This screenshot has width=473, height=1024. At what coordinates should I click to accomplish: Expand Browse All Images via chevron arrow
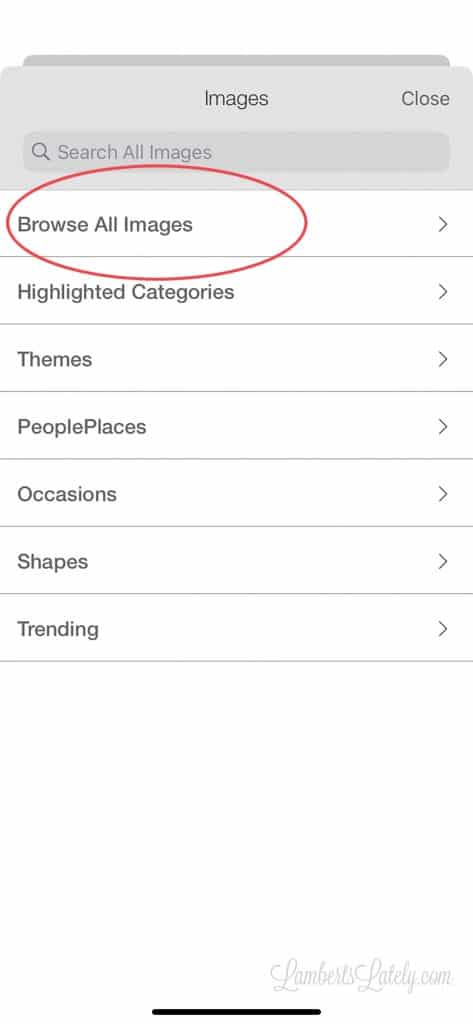click(443, 224)
